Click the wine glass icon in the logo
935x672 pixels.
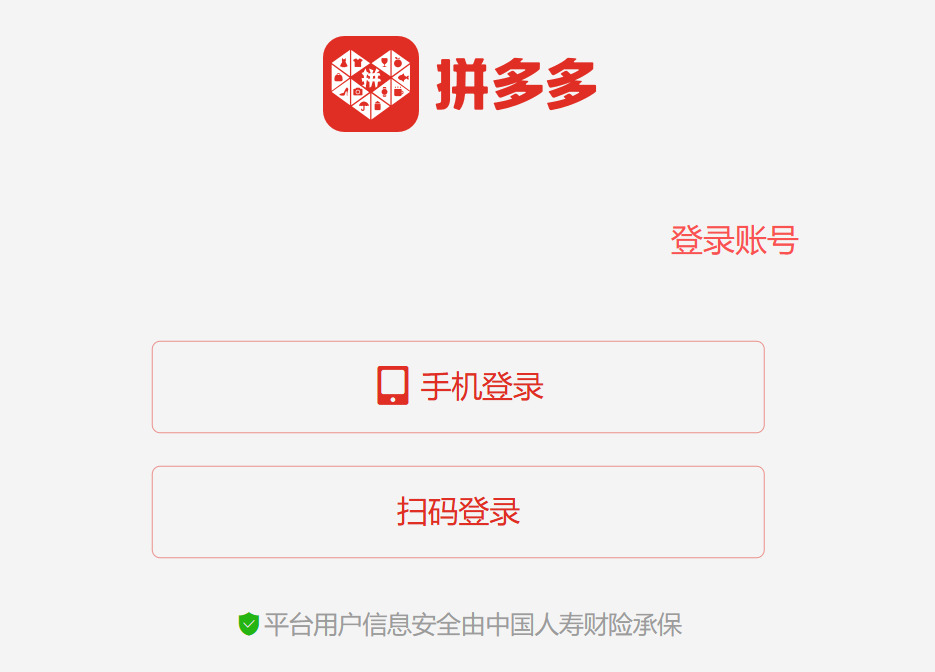[x=385, y=62]
